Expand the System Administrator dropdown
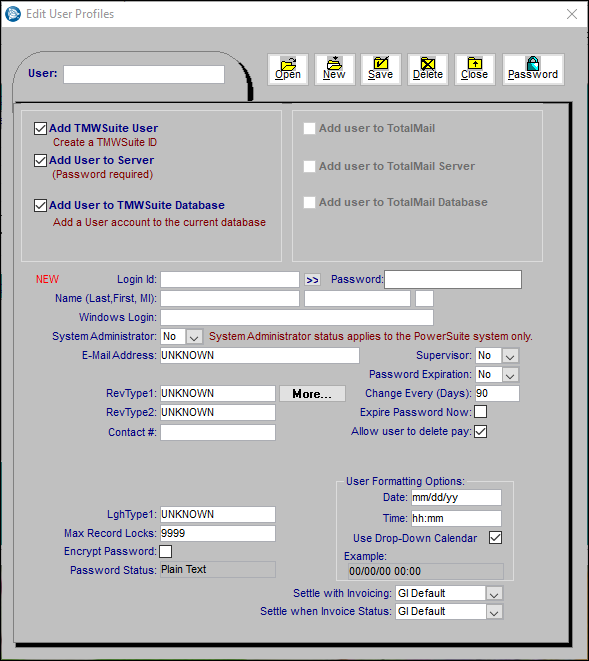This screenshot has height=661, width=589. point(194,337)
